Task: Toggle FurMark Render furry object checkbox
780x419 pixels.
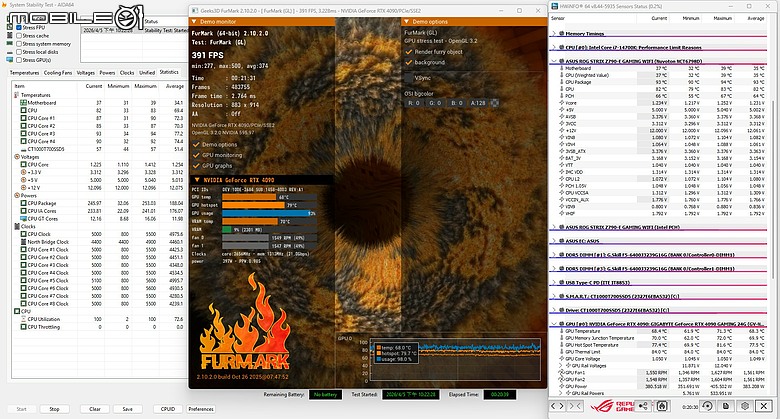Action: [409, 52]
